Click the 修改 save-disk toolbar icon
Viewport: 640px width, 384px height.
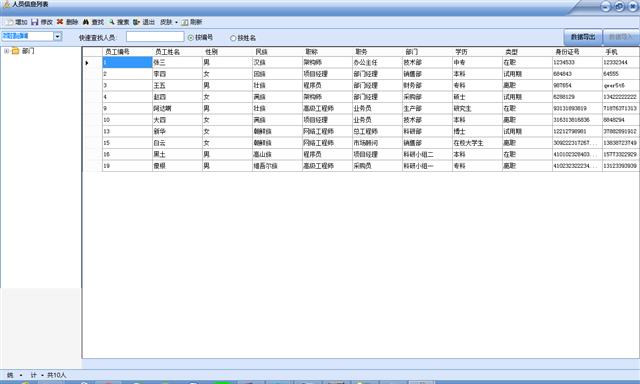35,22
